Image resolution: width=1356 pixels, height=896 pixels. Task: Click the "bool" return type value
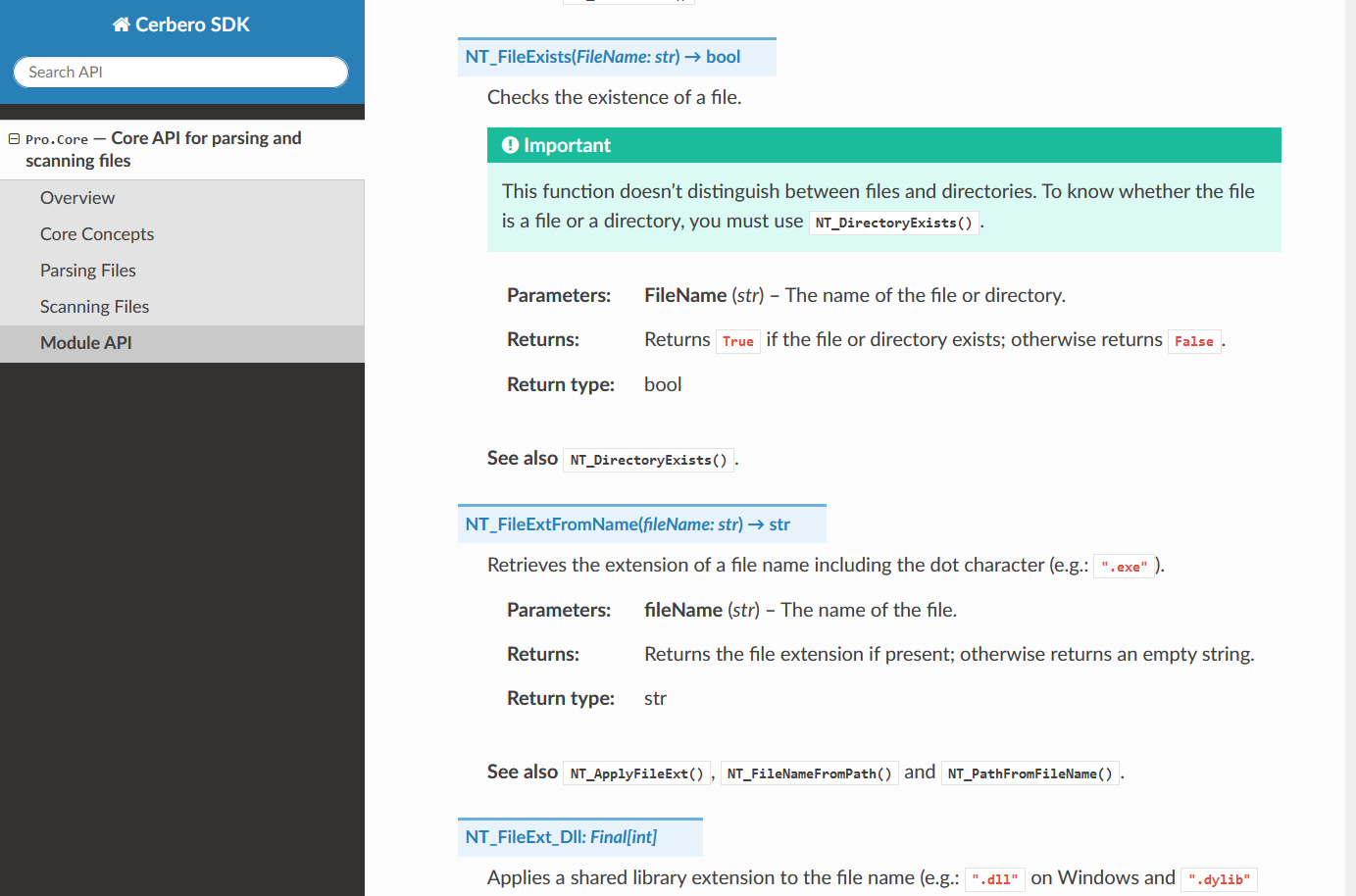pyautogui.click(x=663, y=384)
